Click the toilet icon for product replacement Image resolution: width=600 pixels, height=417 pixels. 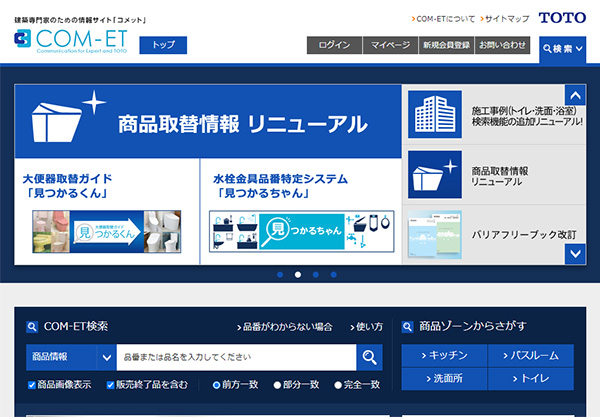(434, 175)
